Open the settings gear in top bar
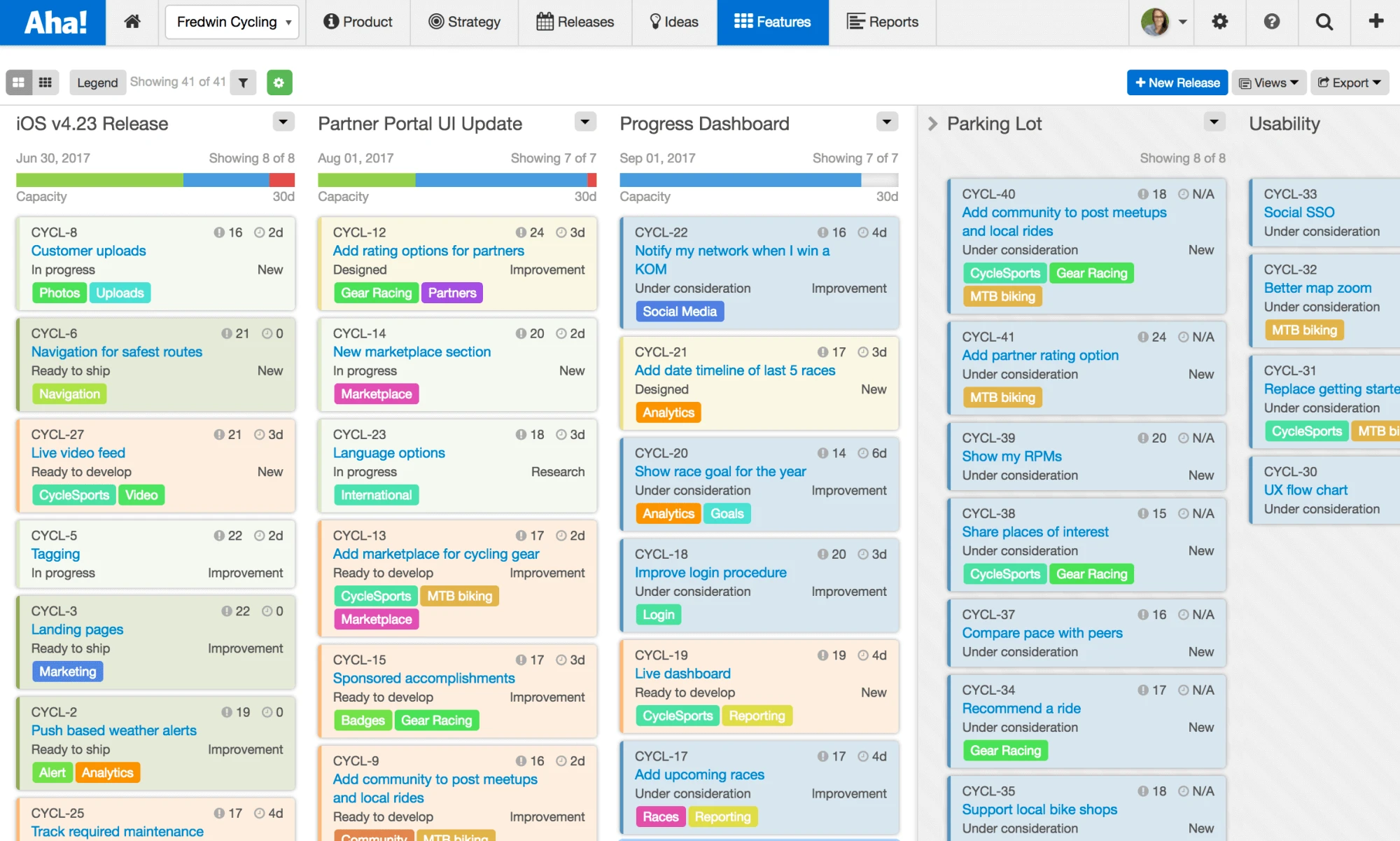Screen dimensions: 1400x841 point(1219,22)
